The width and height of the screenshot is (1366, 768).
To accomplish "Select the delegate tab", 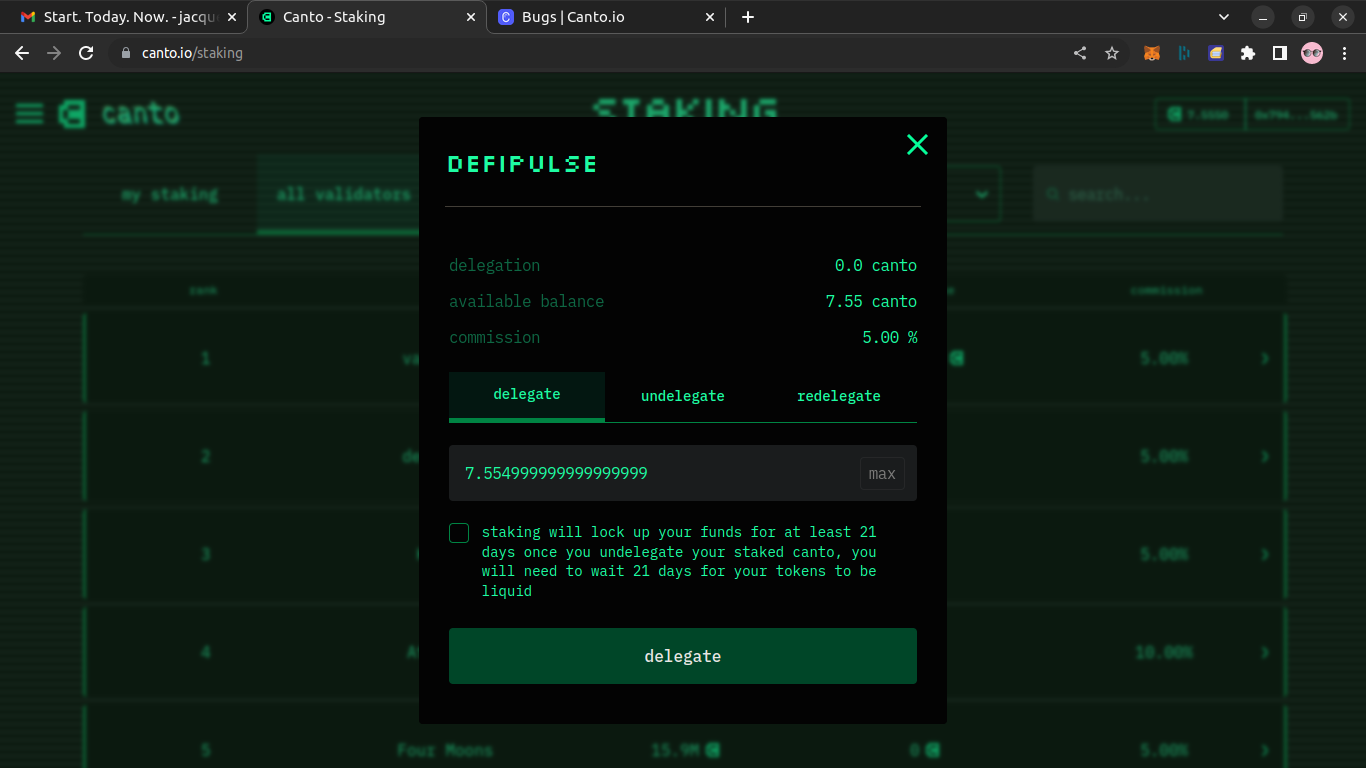I will (527, 396).
